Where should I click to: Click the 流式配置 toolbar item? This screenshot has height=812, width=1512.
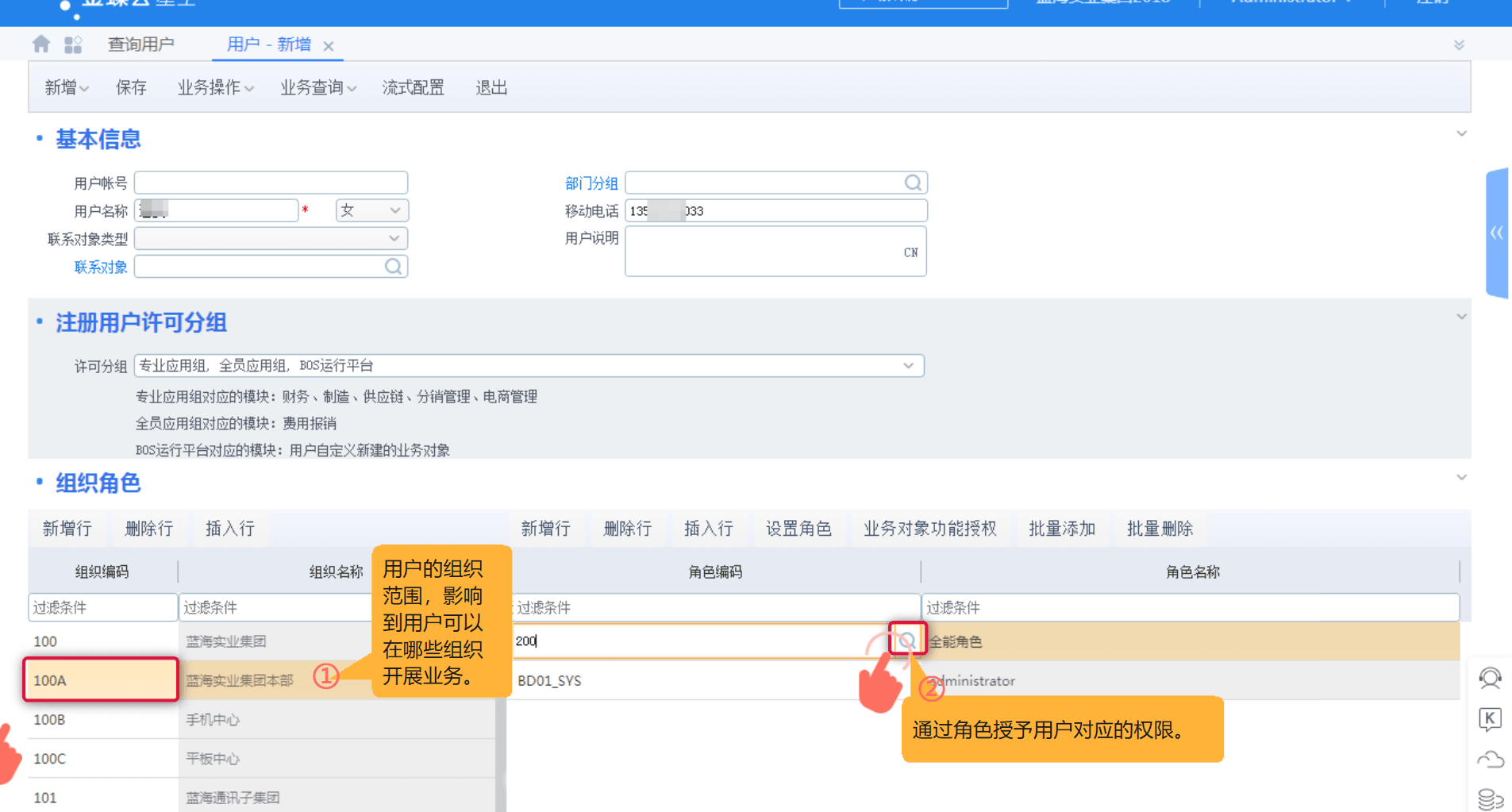click(413, 87)
